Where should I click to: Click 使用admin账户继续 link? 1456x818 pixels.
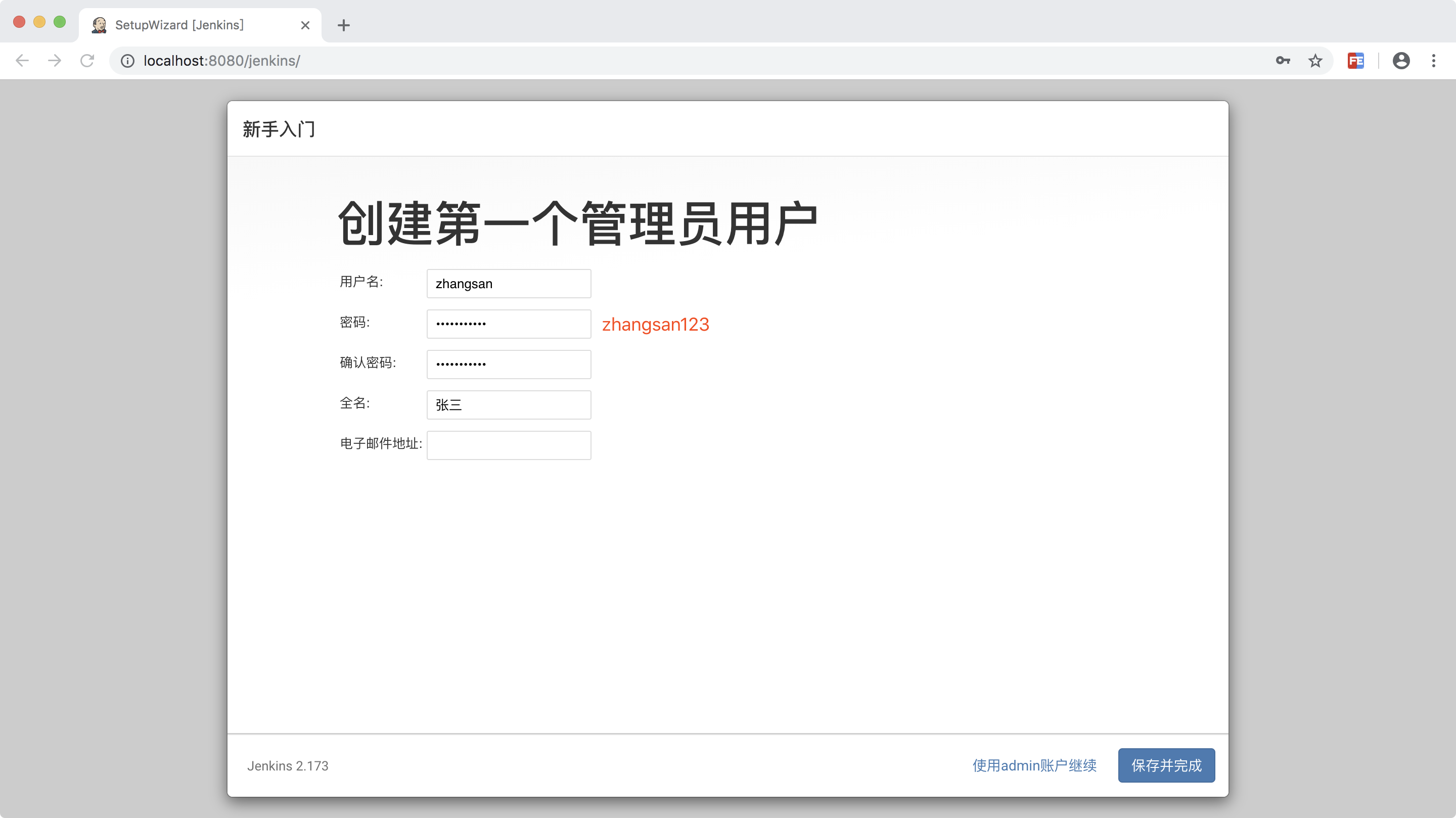(x=1034, y=765)
